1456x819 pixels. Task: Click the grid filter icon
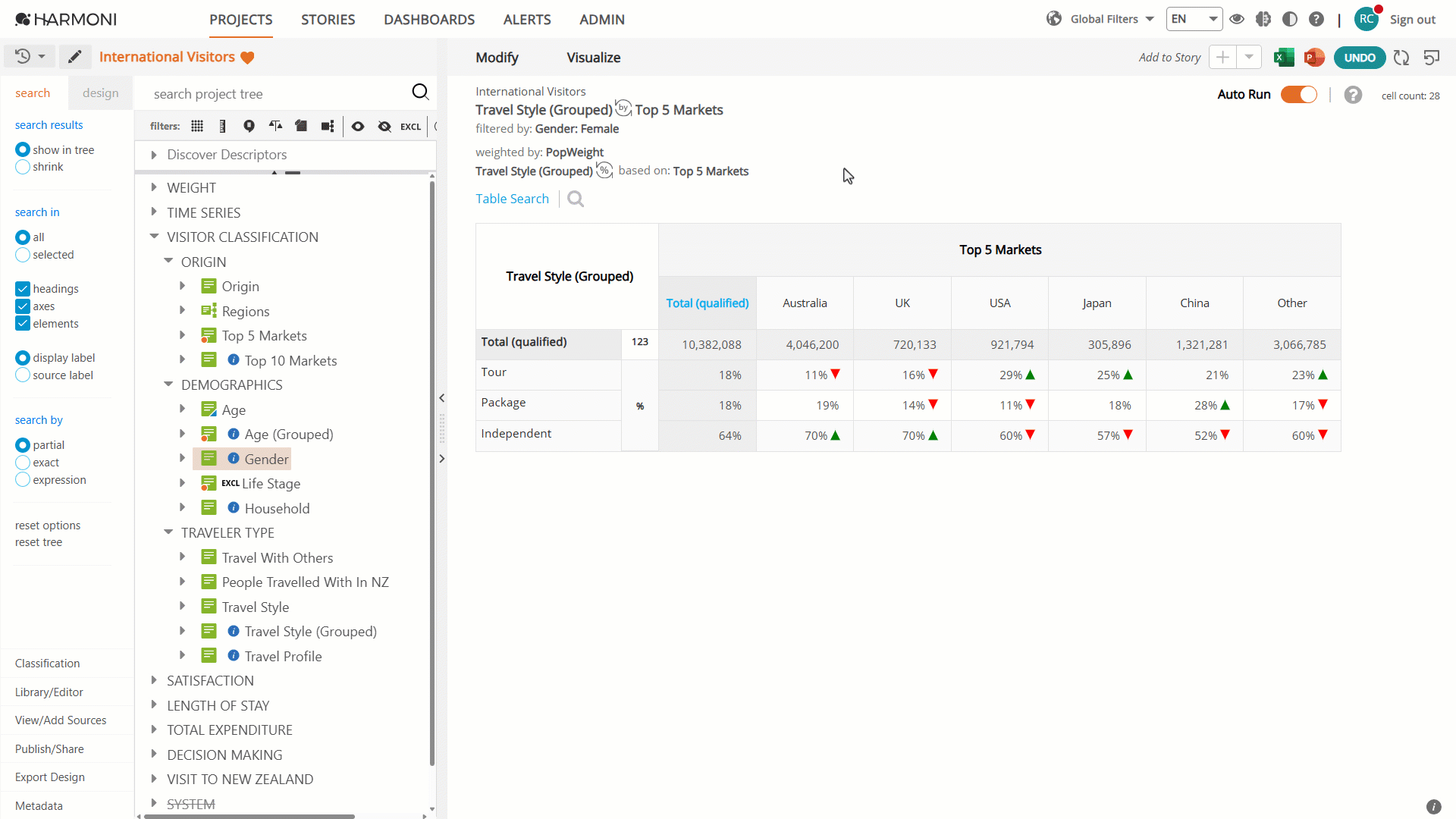click(197, 126)
